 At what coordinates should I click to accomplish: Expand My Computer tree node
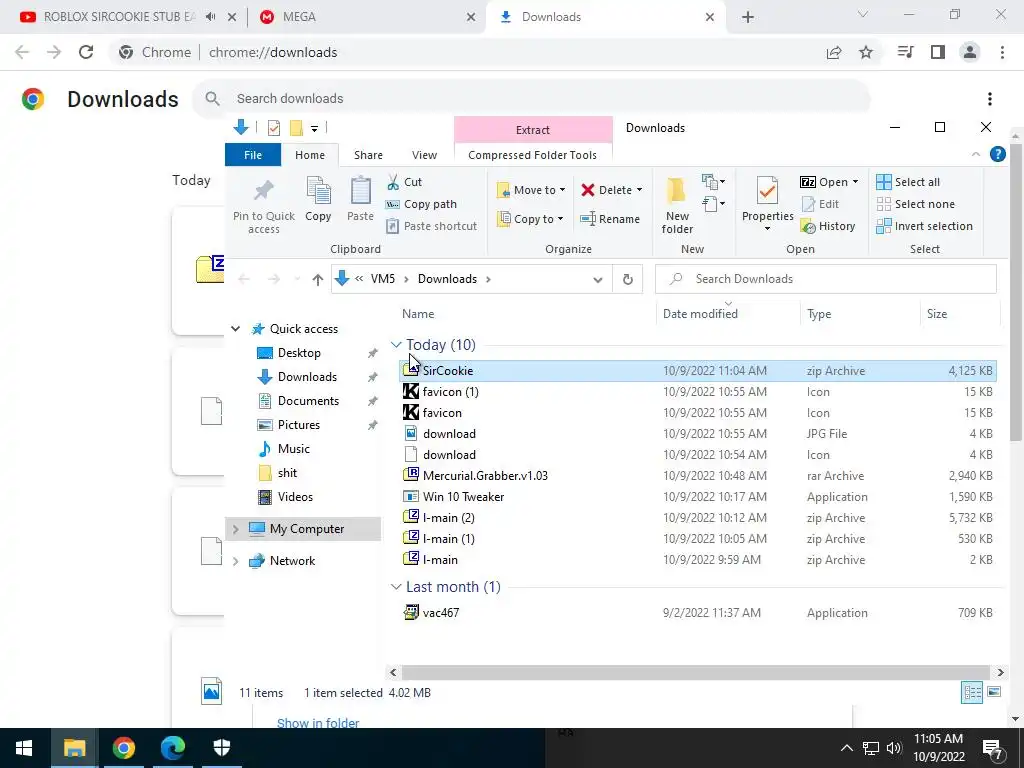[236, 529]
